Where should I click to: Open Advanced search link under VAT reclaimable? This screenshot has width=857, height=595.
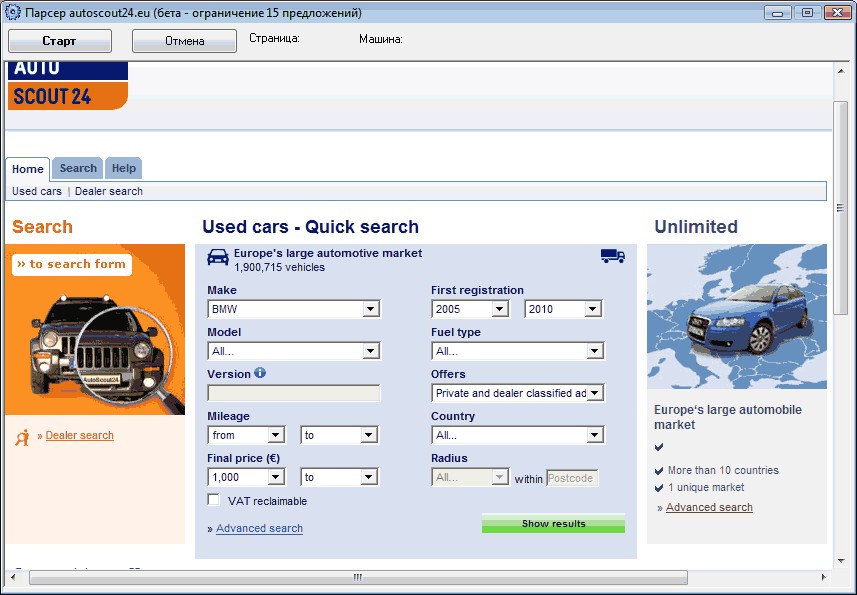259,528
